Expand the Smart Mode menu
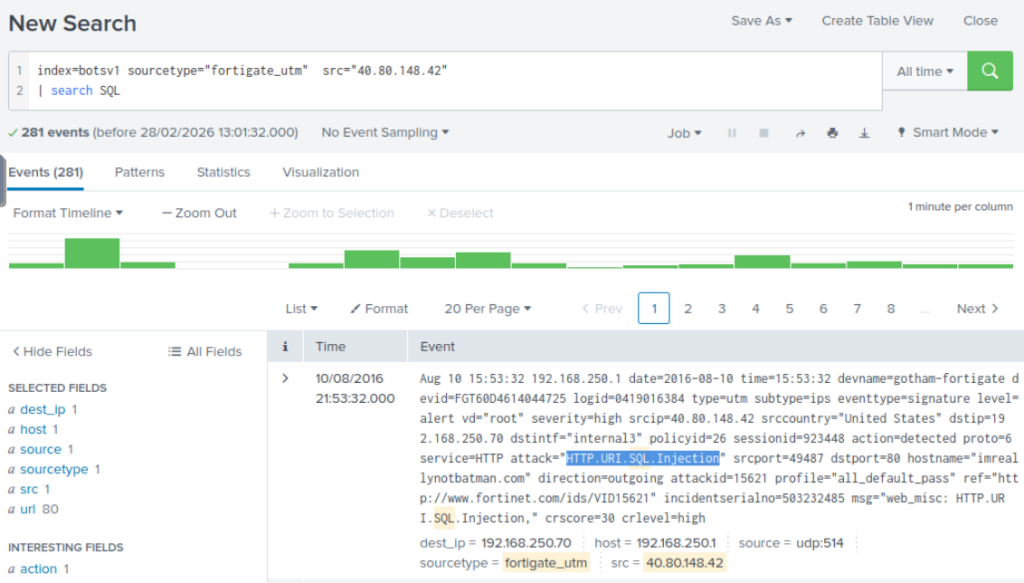Viewport: 1024px width, 583px height. coord(948,133)
